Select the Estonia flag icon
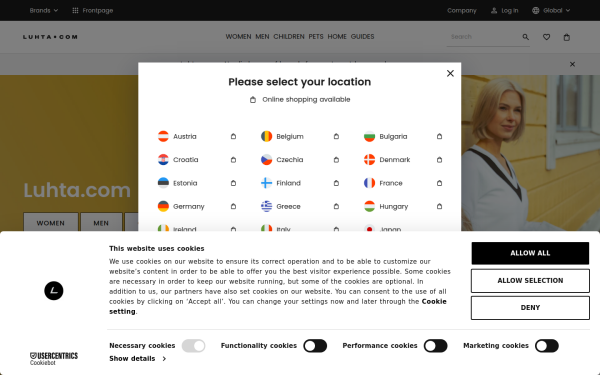Viewport: 600px width, 375px height. [163, 183]
